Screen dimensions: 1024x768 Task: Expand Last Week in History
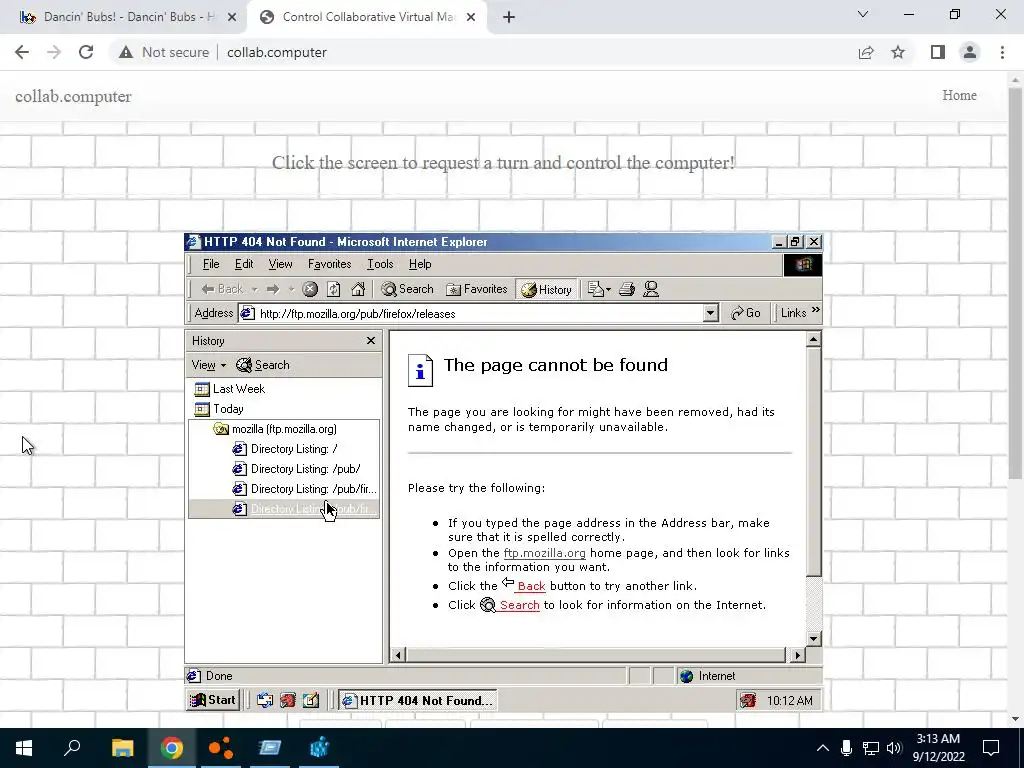point(230,389)
